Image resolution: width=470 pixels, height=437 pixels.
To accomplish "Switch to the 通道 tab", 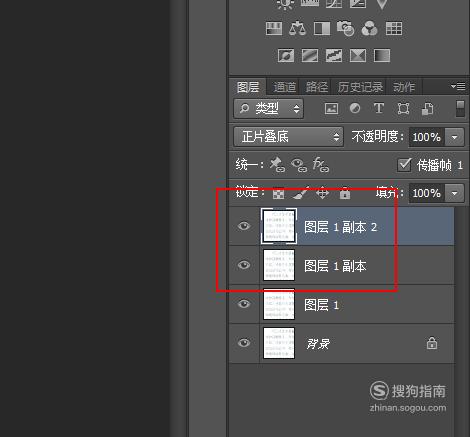I will click(284, 87).
